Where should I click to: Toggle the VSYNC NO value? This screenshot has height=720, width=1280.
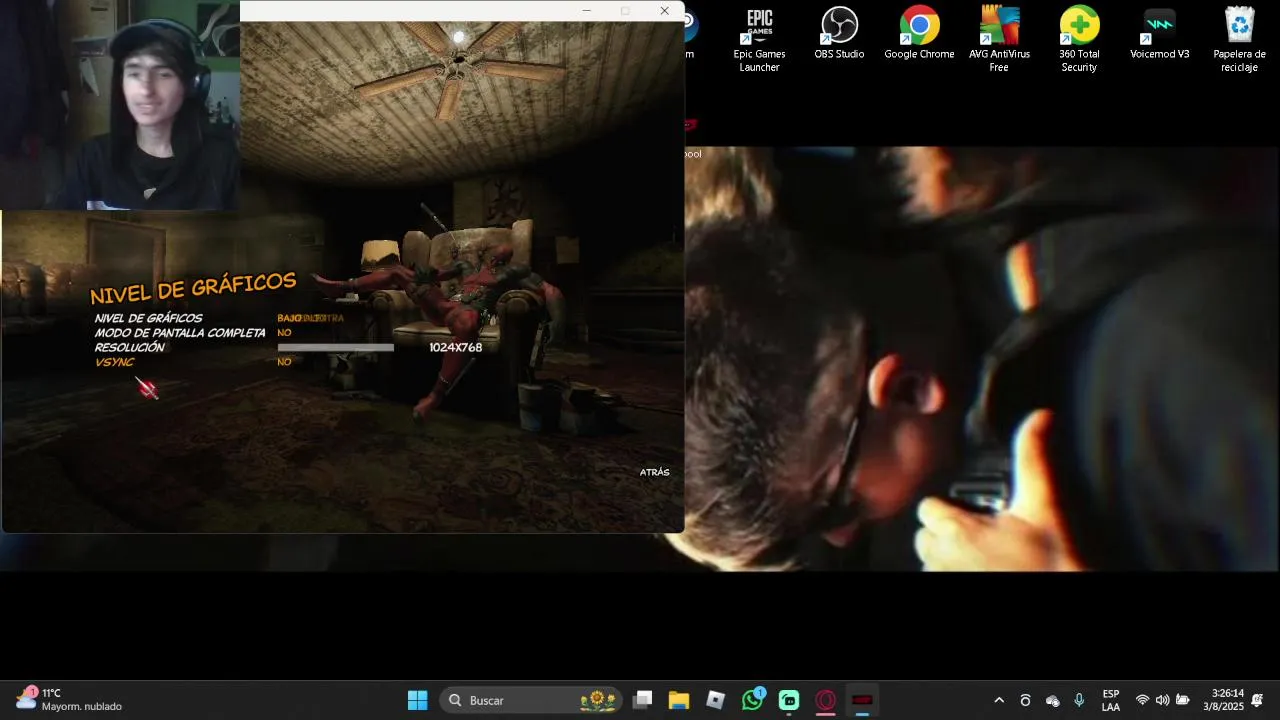point(284,362)
